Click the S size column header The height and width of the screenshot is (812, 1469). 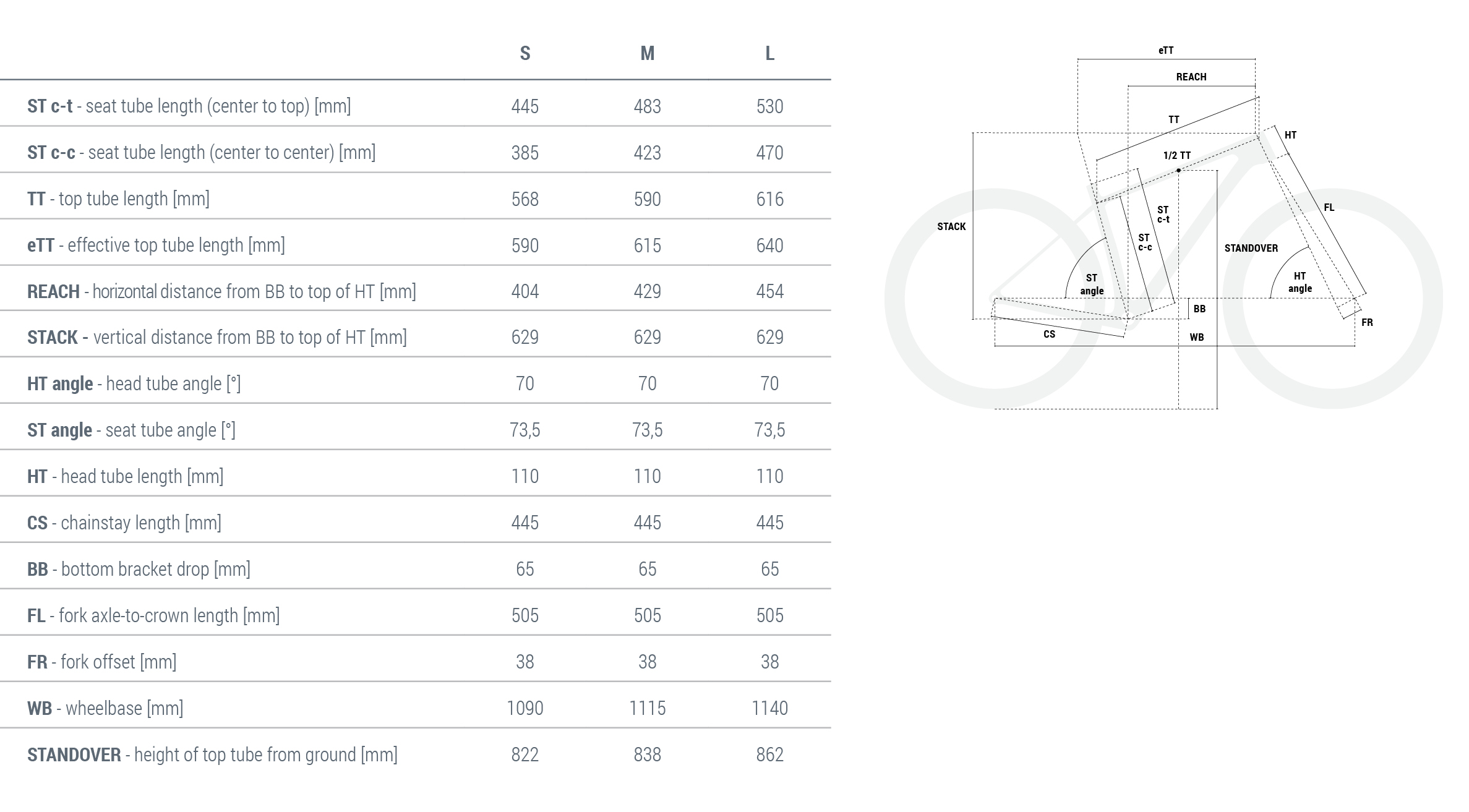525,54
